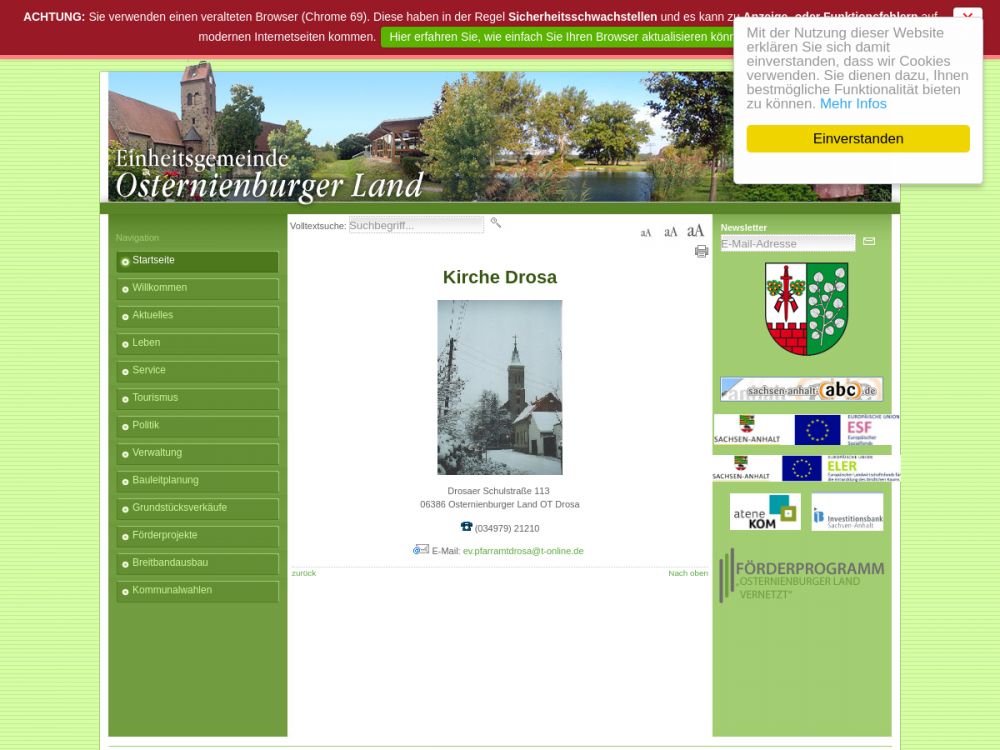This screenshot has width=1000, height=750.
Task: Click the print page icon
Action: (x=701, y=252)
